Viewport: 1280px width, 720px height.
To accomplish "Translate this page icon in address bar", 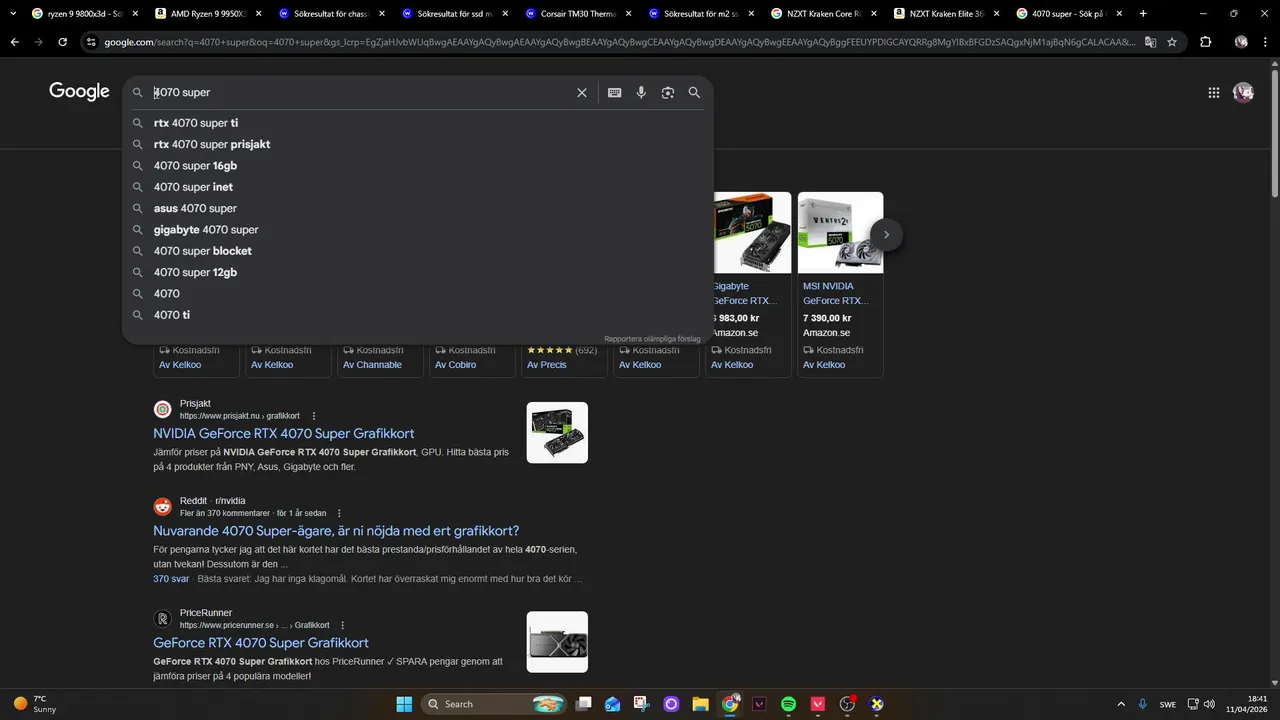I will click(x=1151, y=42).
